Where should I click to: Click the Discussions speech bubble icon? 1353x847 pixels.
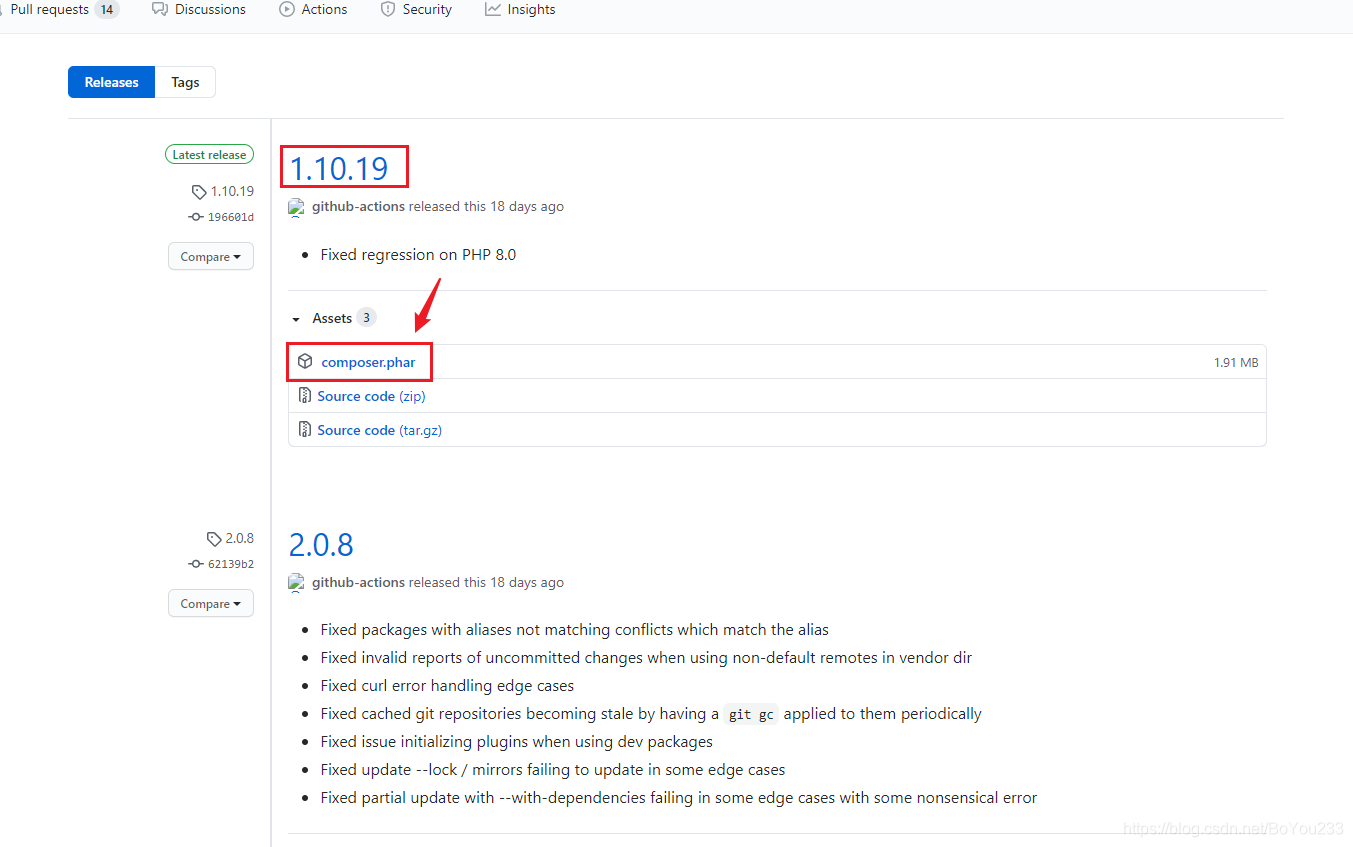click(157, 9)
